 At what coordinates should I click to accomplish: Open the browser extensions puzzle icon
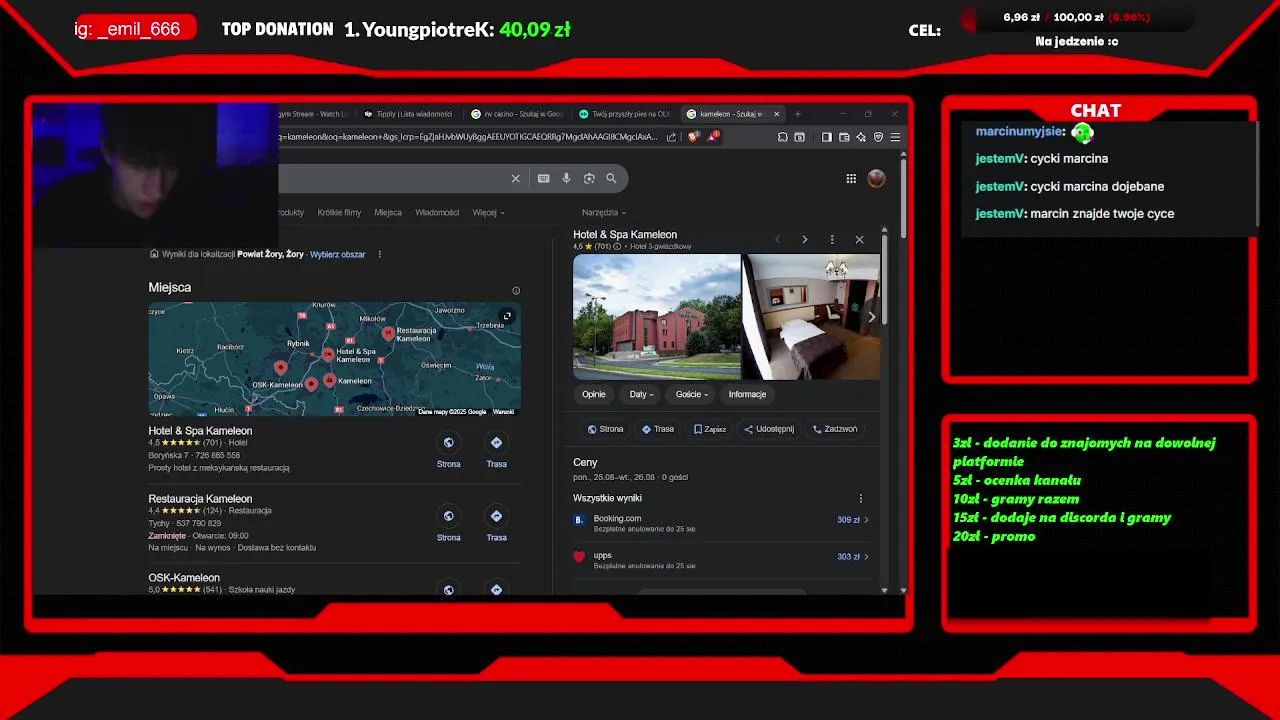(782, 137)
